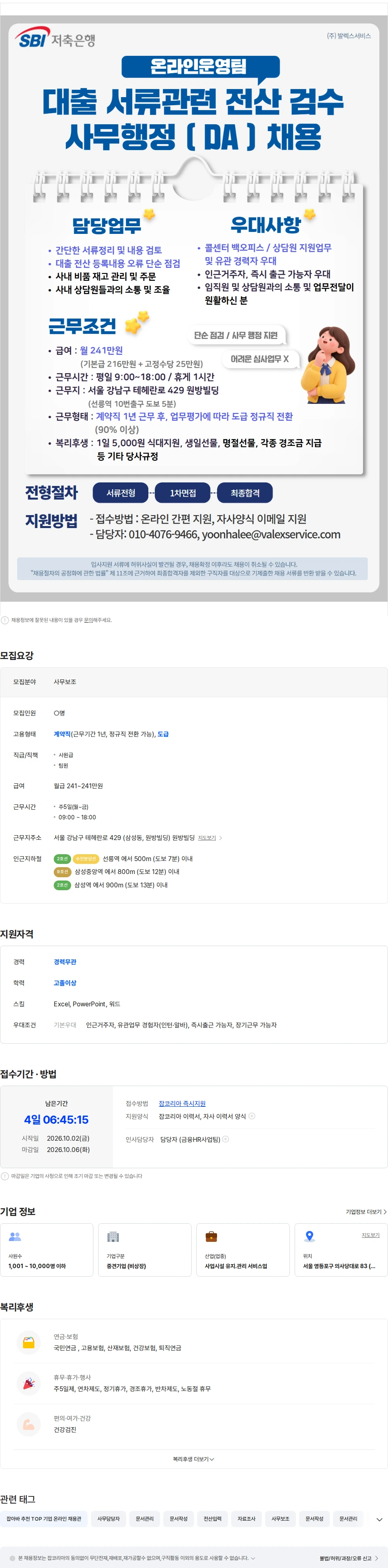Image resolution: width=388 pixels, height=1568 pixels.
Task: Select the last 문서관리 tag
Action: (348, 1519)
